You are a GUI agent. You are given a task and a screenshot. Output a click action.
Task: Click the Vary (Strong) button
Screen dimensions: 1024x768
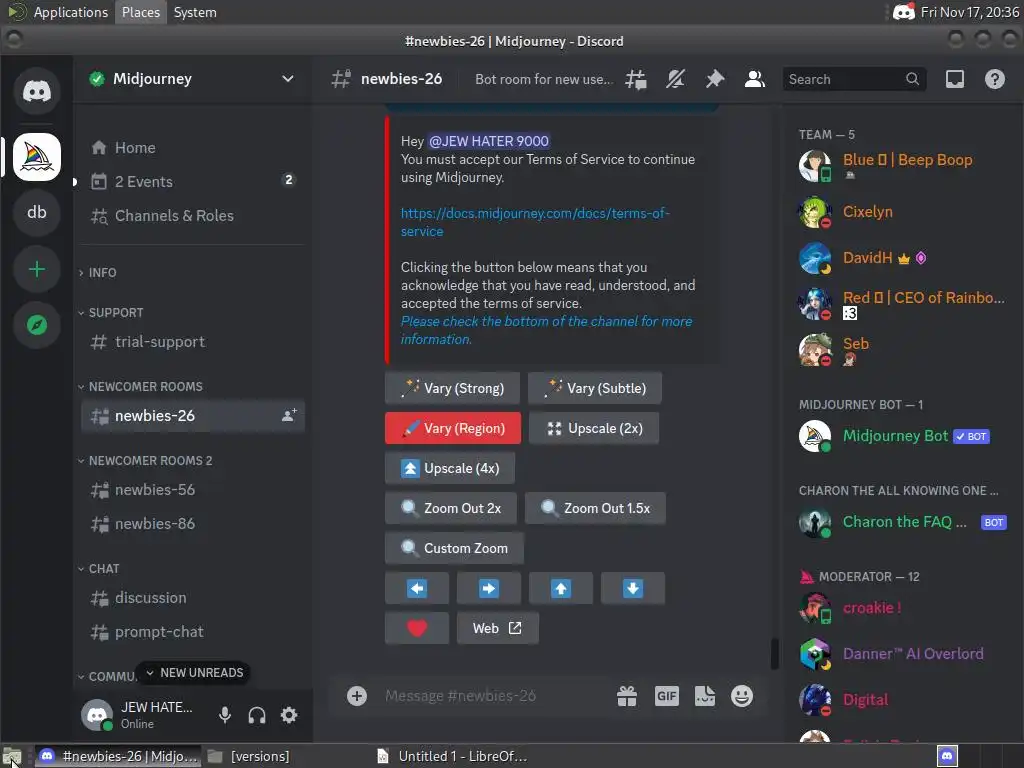point(452,389)
